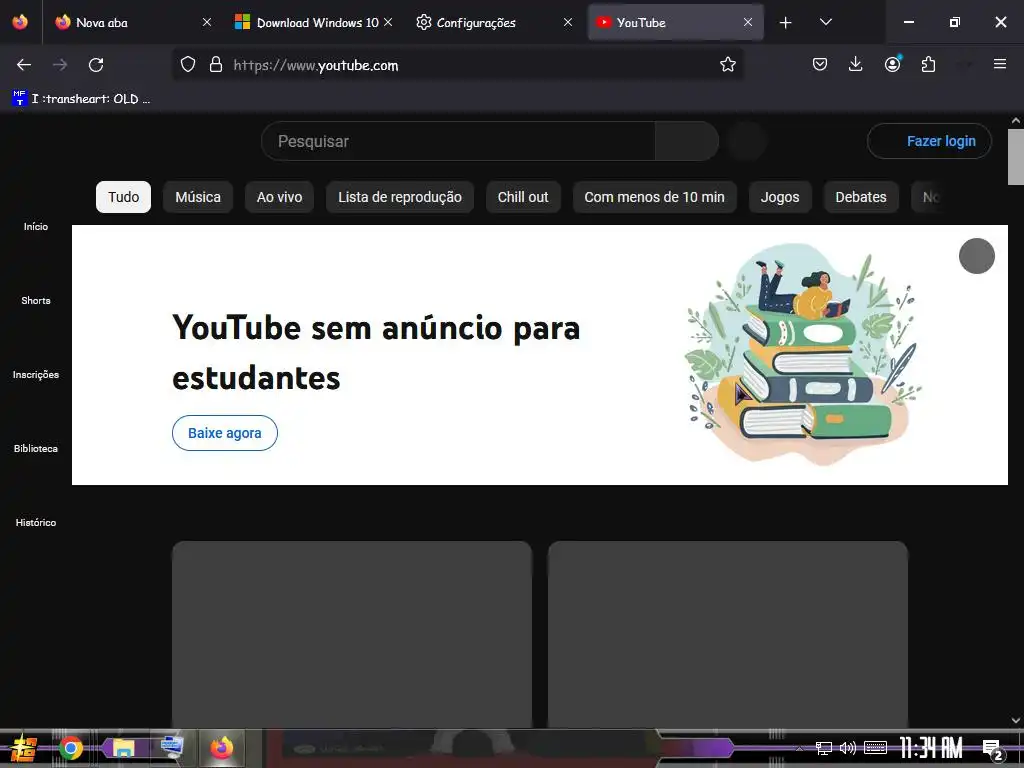Switch to the Nova aba tab
Screen dimensions: 1024x768
tap(131, 23)
